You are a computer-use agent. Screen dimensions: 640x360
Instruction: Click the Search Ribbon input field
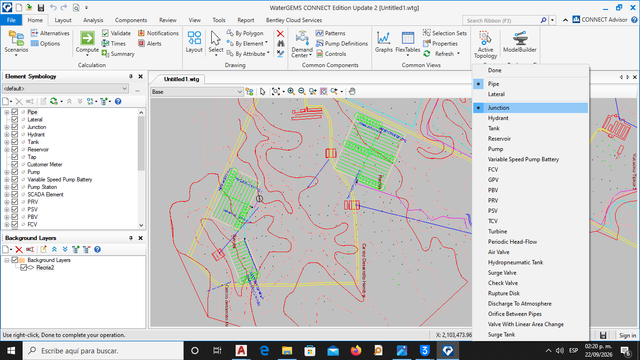click(502, 20)
